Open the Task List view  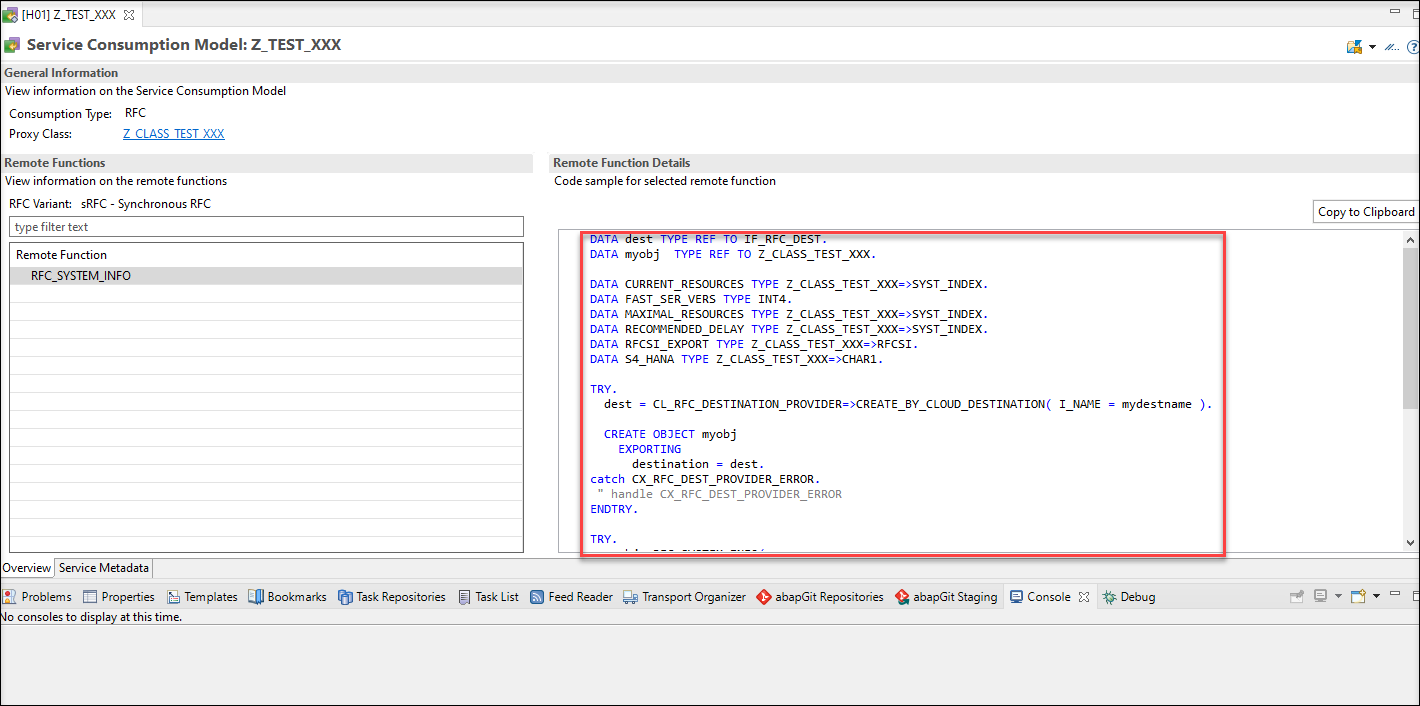point(488,597)
